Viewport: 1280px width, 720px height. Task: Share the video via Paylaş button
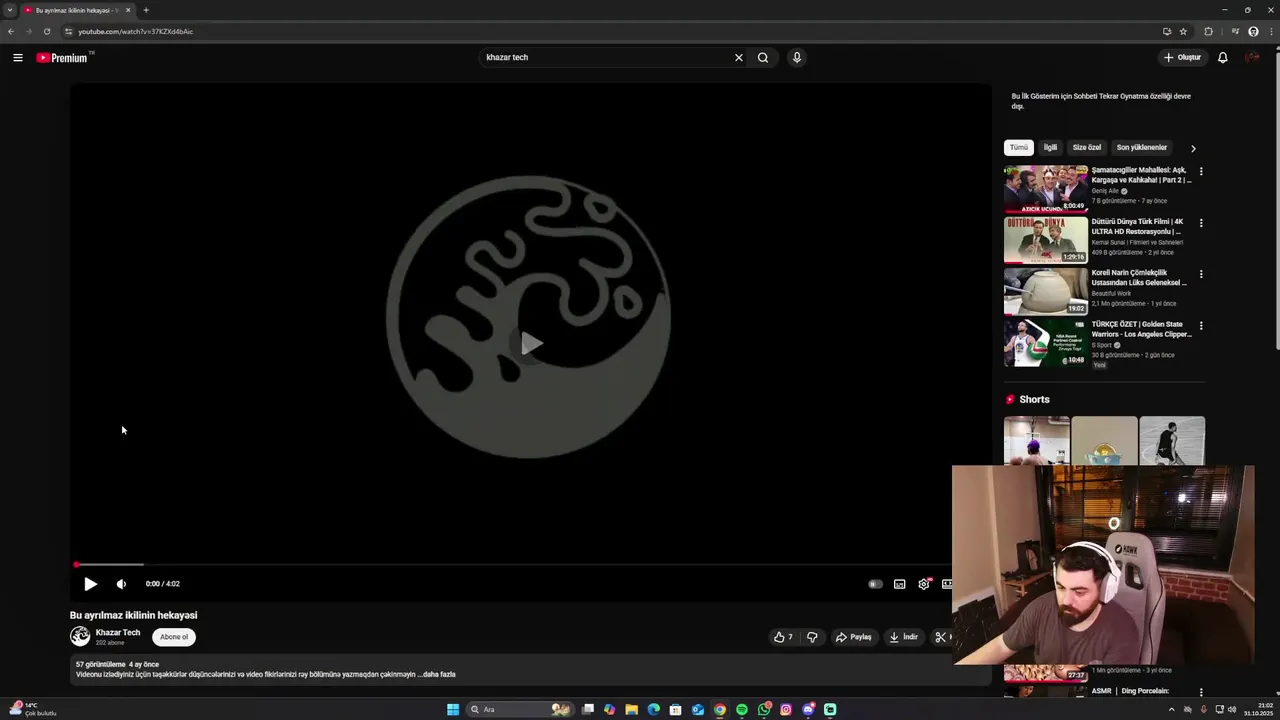(854, 637)
